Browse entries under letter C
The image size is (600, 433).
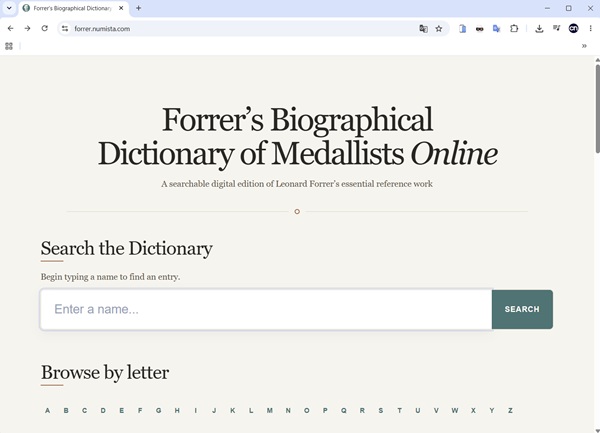(x=85, y=410)
